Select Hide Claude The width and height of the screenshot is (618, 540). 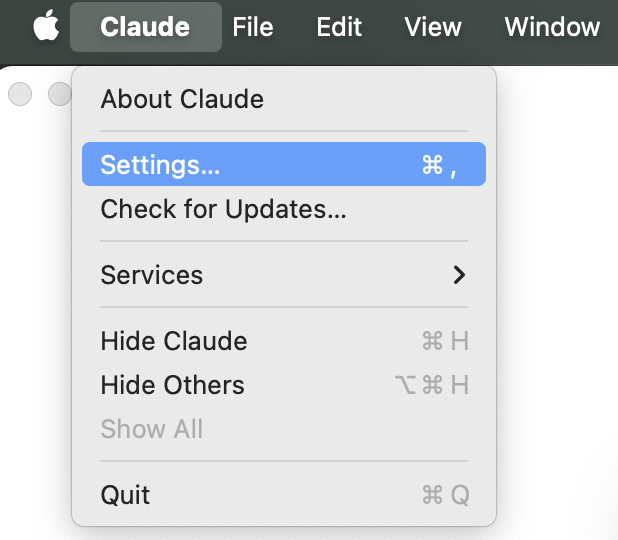coord(174,341)
